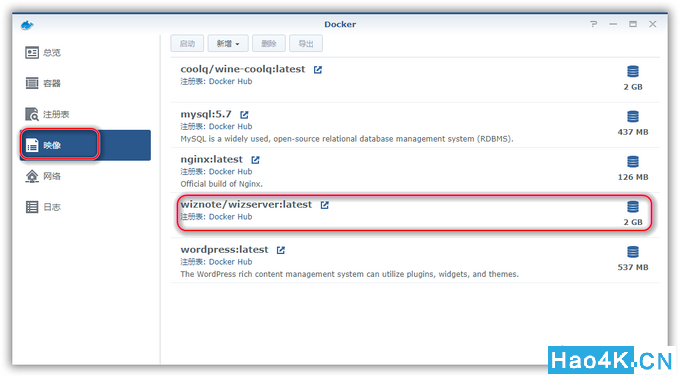Click the overview icon beside 总览
The height and width of the screenshot is (377, 680).
point(32,52)
